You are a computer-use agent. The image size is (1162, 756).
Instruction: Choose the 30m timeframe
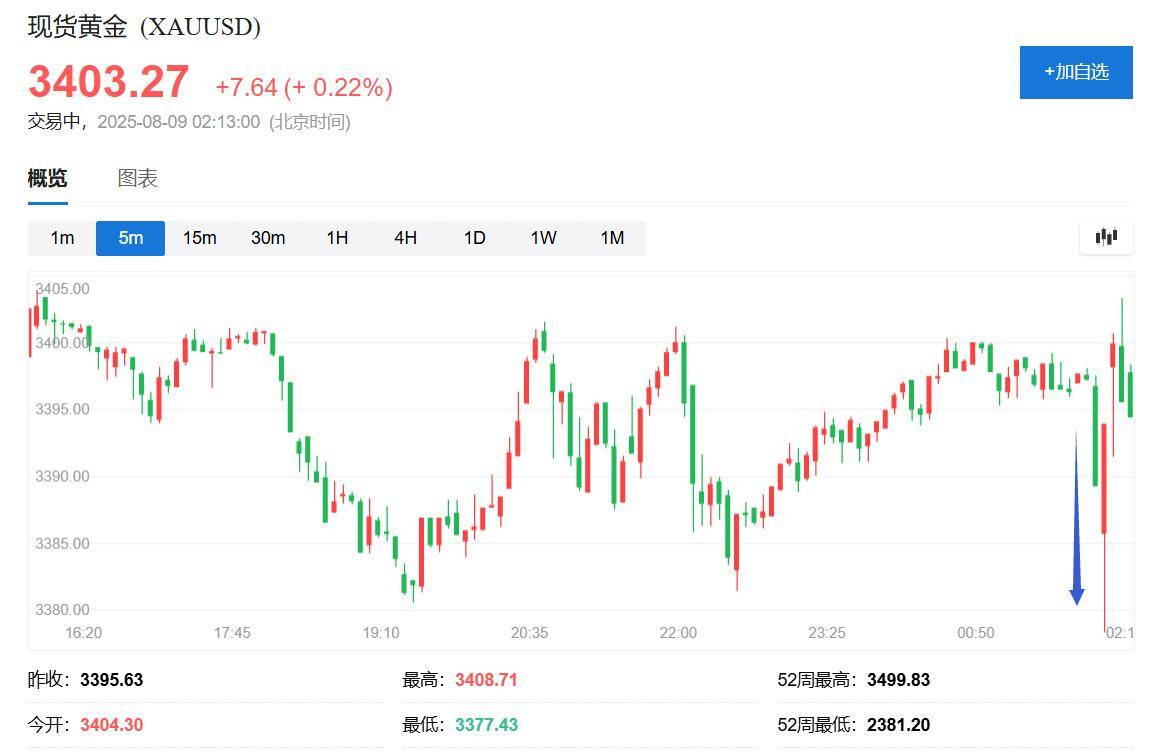[268, 238]
